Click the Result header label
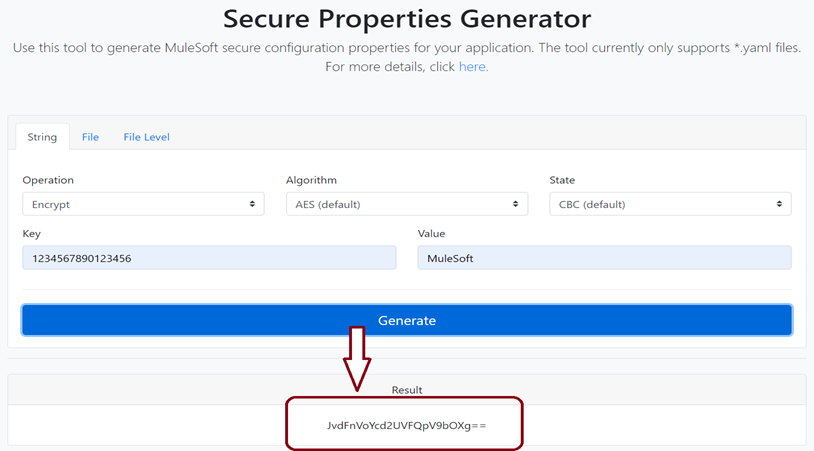814x451 pixels. coord(406,390)
